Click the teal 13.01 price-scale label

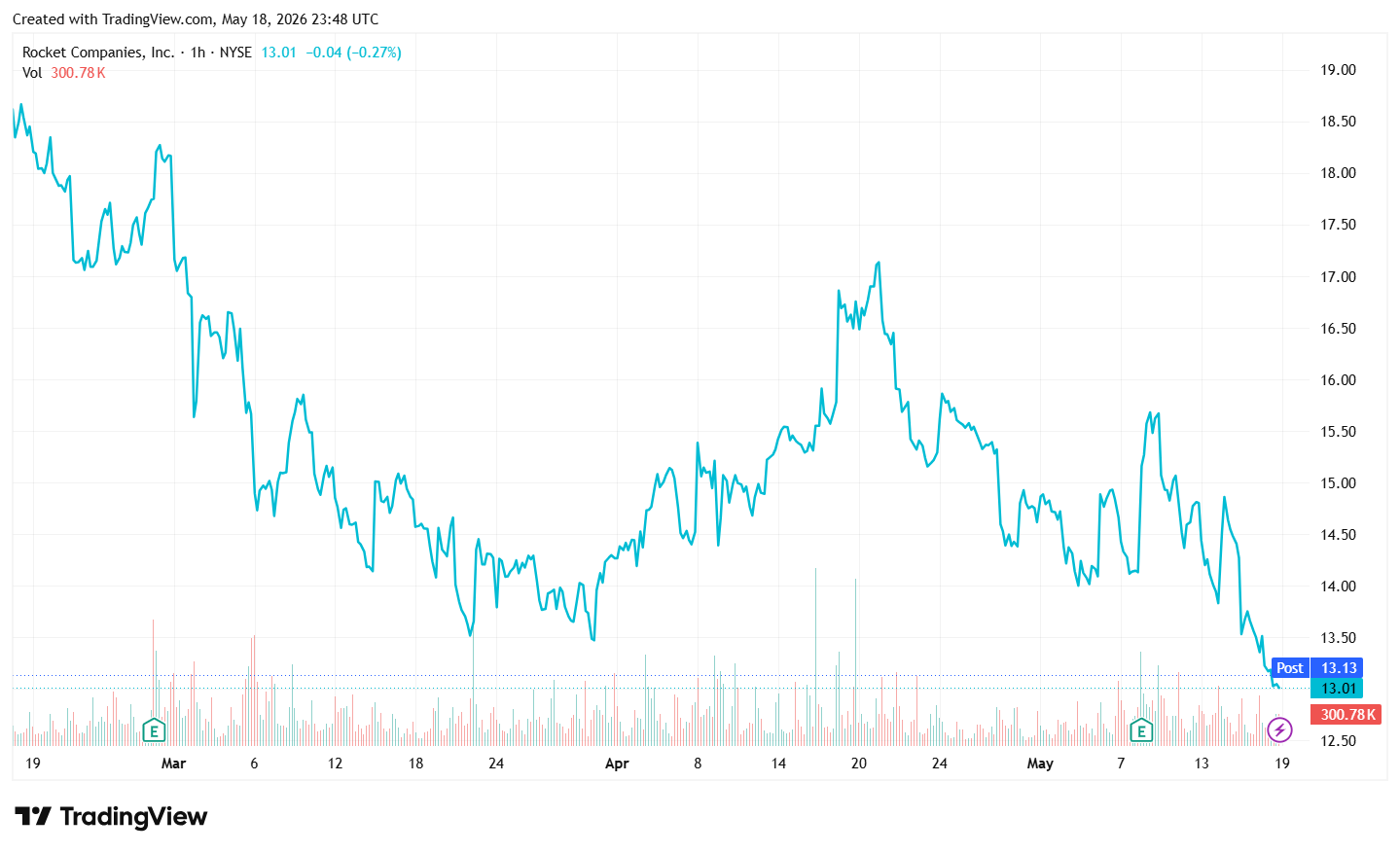pos(1338,689)
